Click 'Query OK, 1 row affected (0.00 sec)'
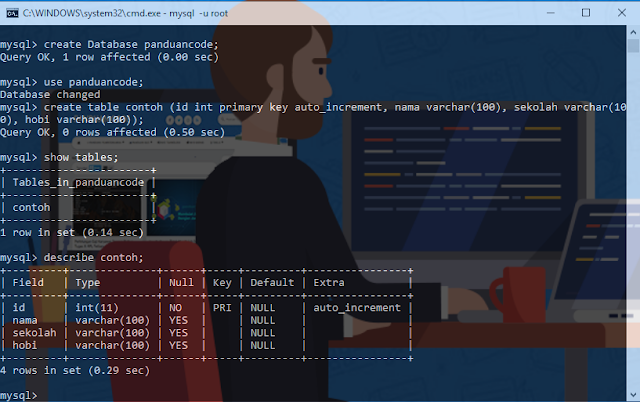The width and height of the screenshot is (640, 402). point(109,57)
